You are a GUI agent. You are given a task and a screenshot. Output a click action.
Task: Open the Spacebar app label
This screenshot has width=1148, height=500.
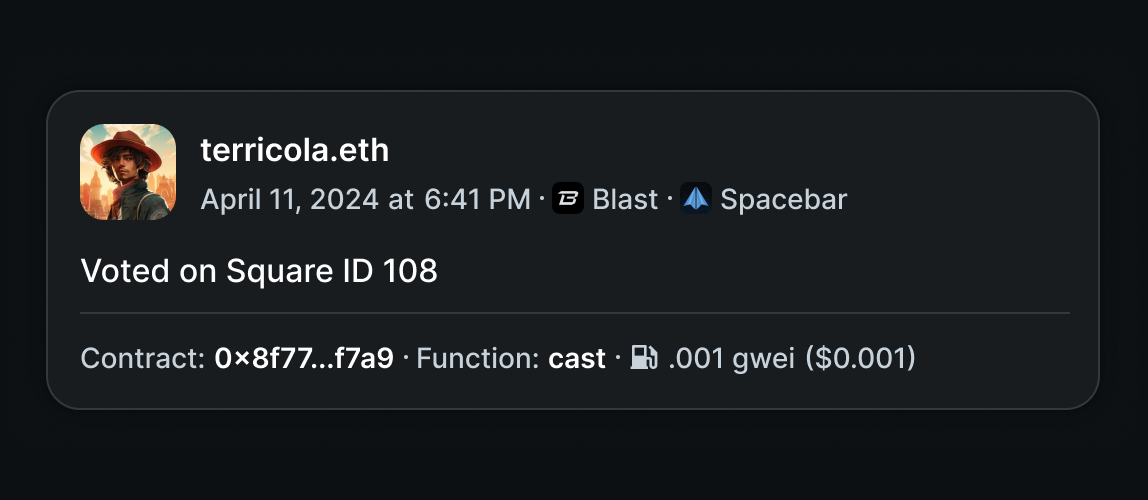(x=783, y=200)
